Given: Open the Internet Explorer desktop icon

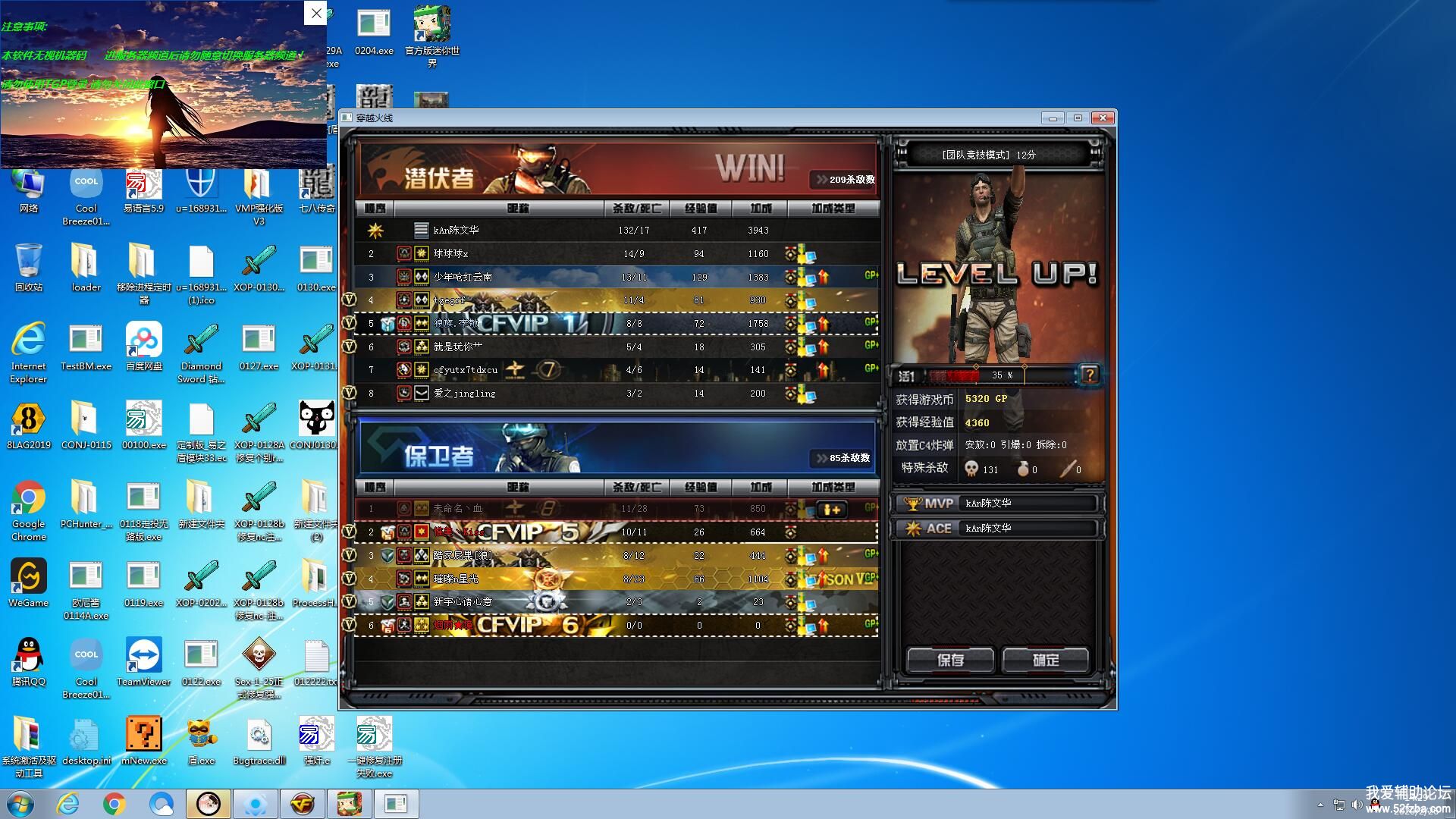Looking at the screenshot, I should tap(29, 353).
